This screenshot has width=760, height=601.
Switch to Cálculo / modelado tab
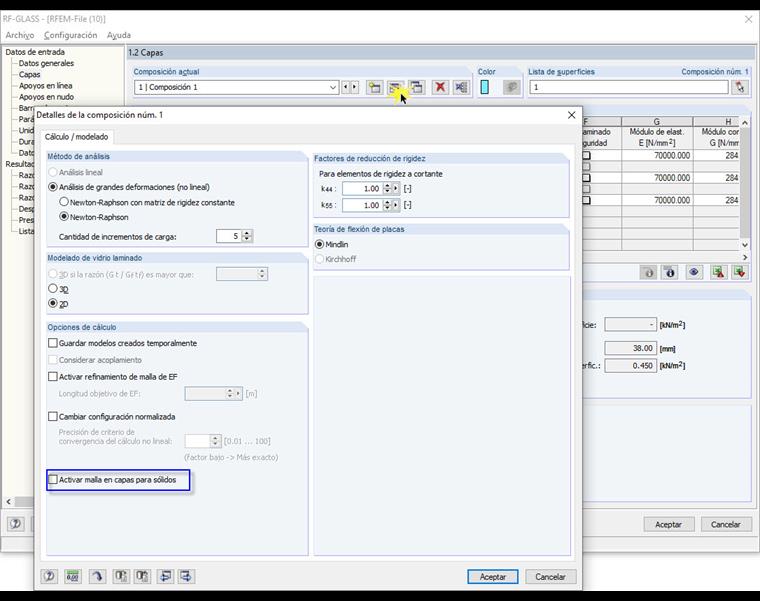point(76,137)
